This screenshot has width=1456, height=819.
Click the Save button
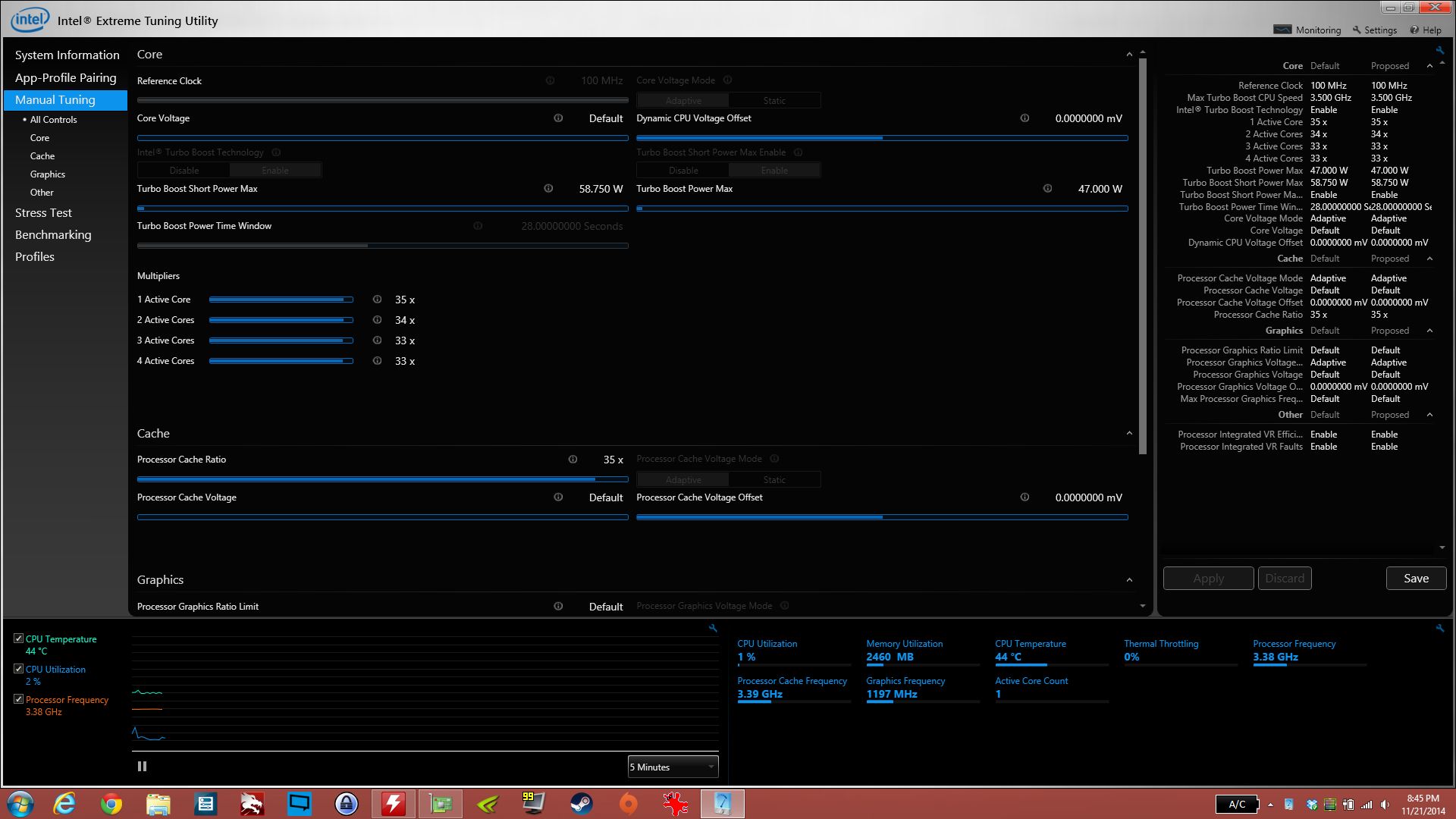tap(1416, 578)
